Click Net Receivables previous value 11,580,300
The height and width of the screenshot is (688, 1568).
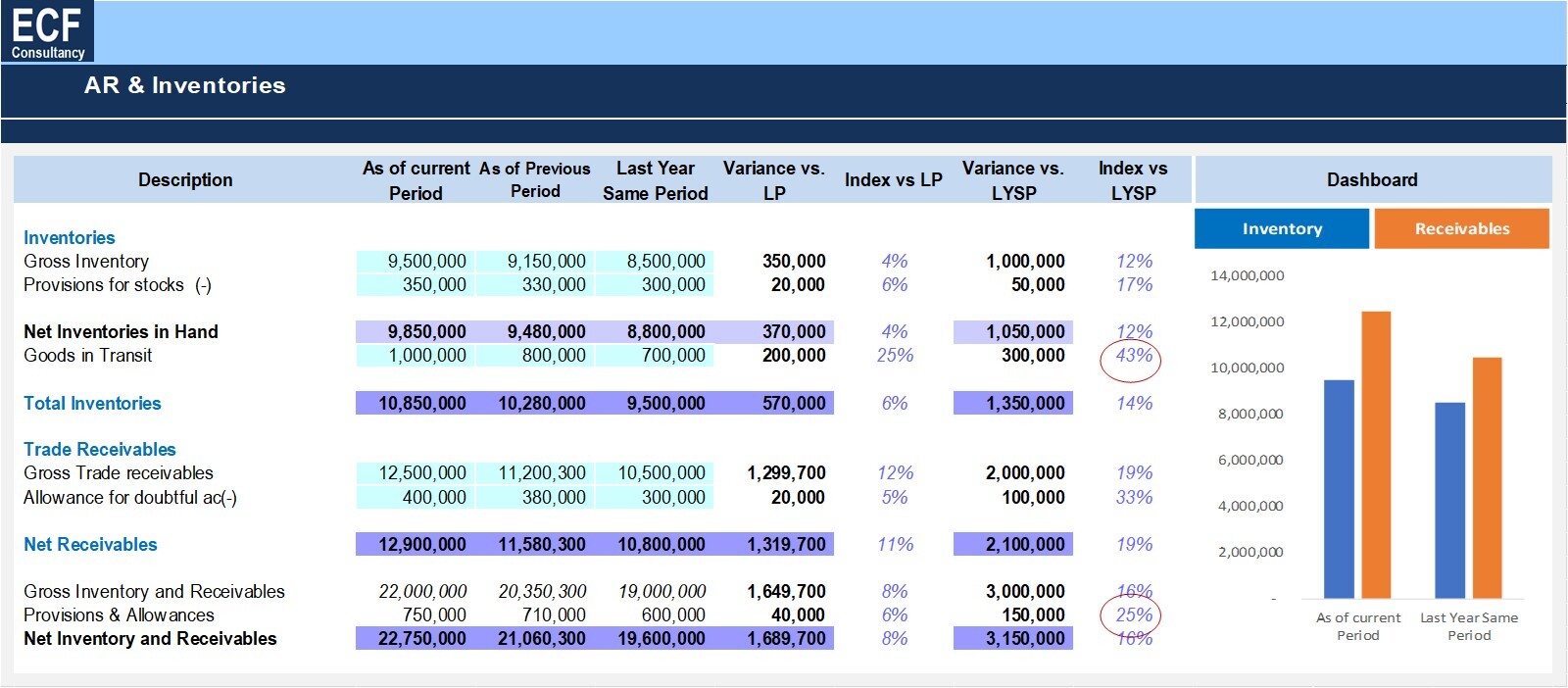tap(535, 544)
